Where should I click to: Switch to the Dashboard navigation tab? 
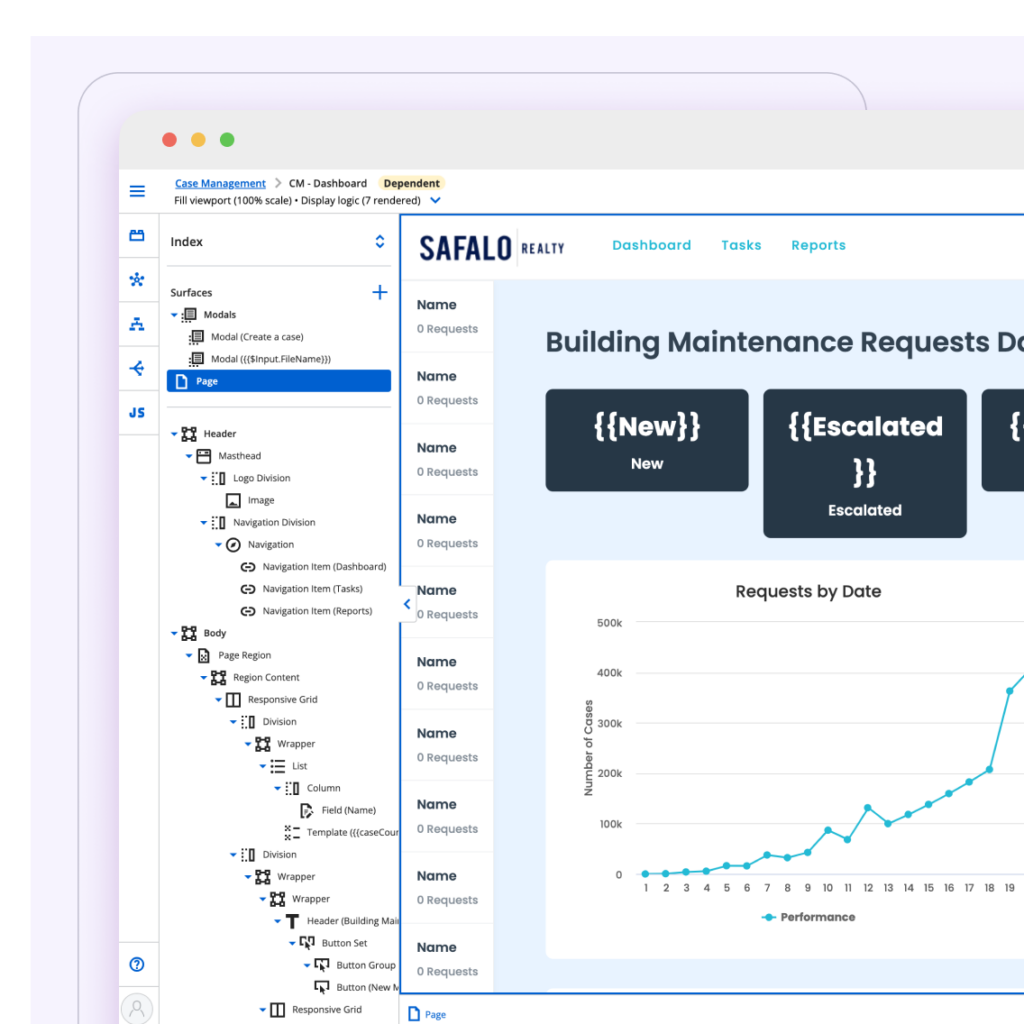[x=651, y=246]
